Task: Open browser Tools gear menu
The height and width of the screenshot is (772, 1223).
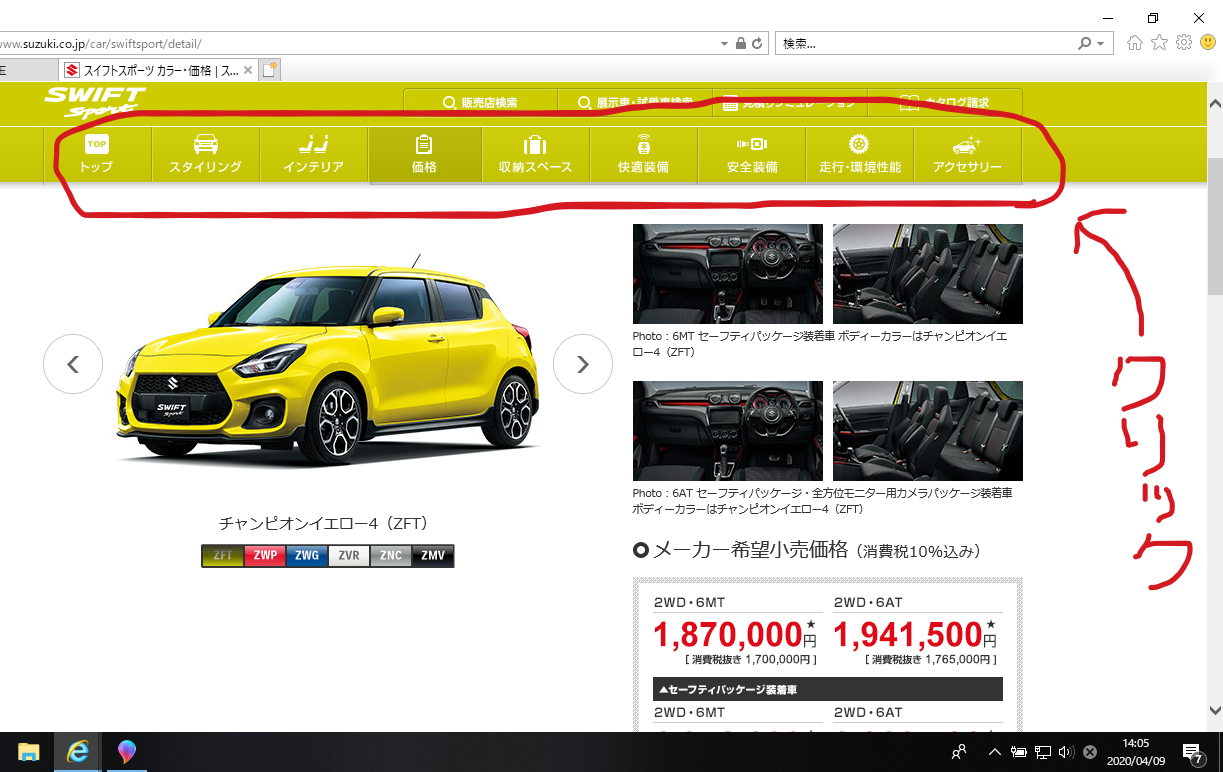Action: click(x=1184, y=43)
